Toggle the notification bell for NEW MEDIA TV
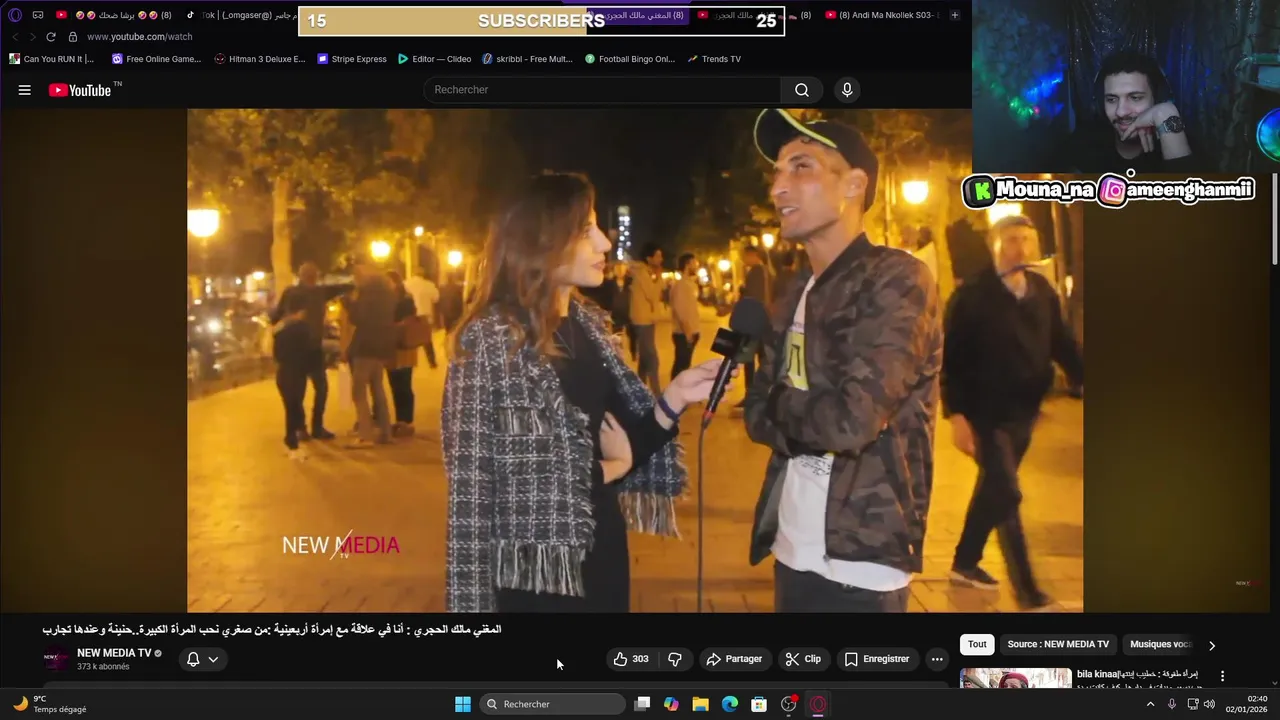 194,659
